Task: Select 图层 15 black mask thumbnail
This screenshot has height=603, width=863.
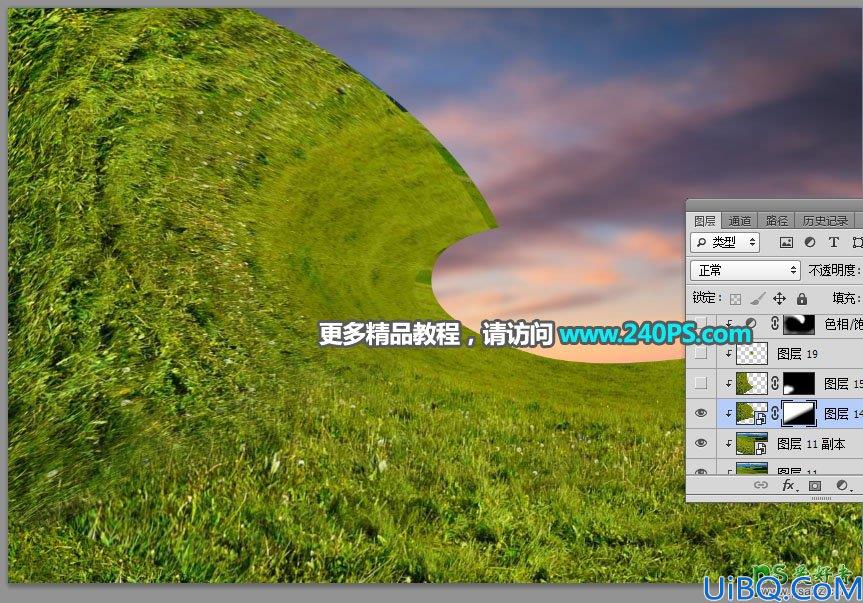Action: (799, 383)
